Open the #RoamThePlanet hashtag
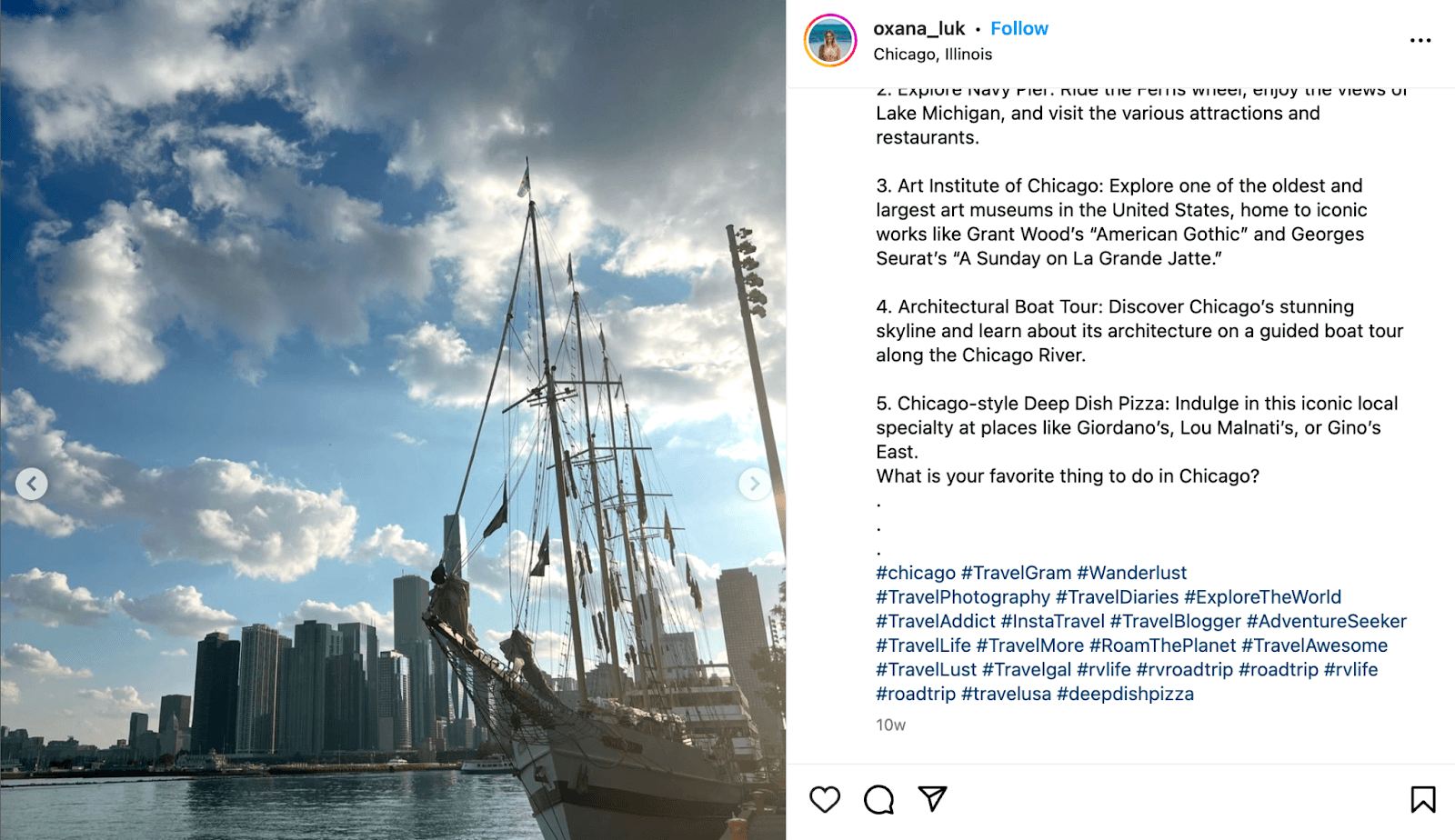 point(1162,645)
